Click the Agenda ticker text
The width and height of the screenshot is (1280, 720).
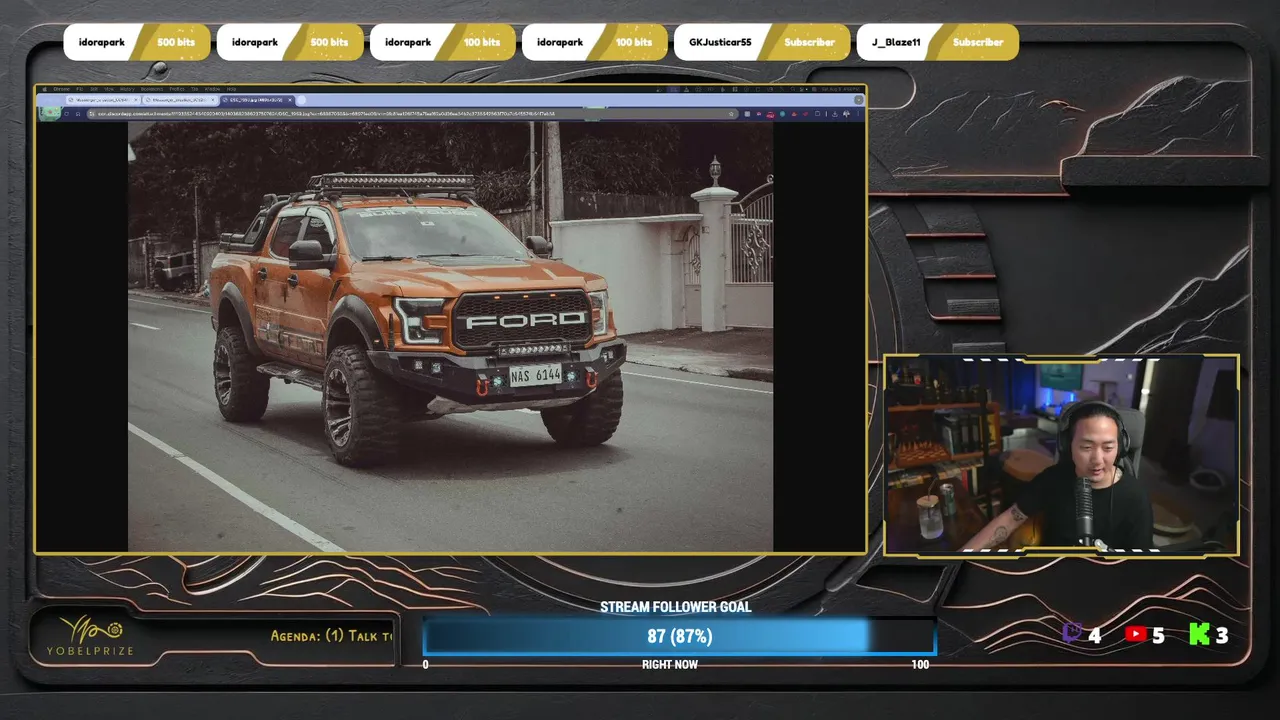click(332, 636)
